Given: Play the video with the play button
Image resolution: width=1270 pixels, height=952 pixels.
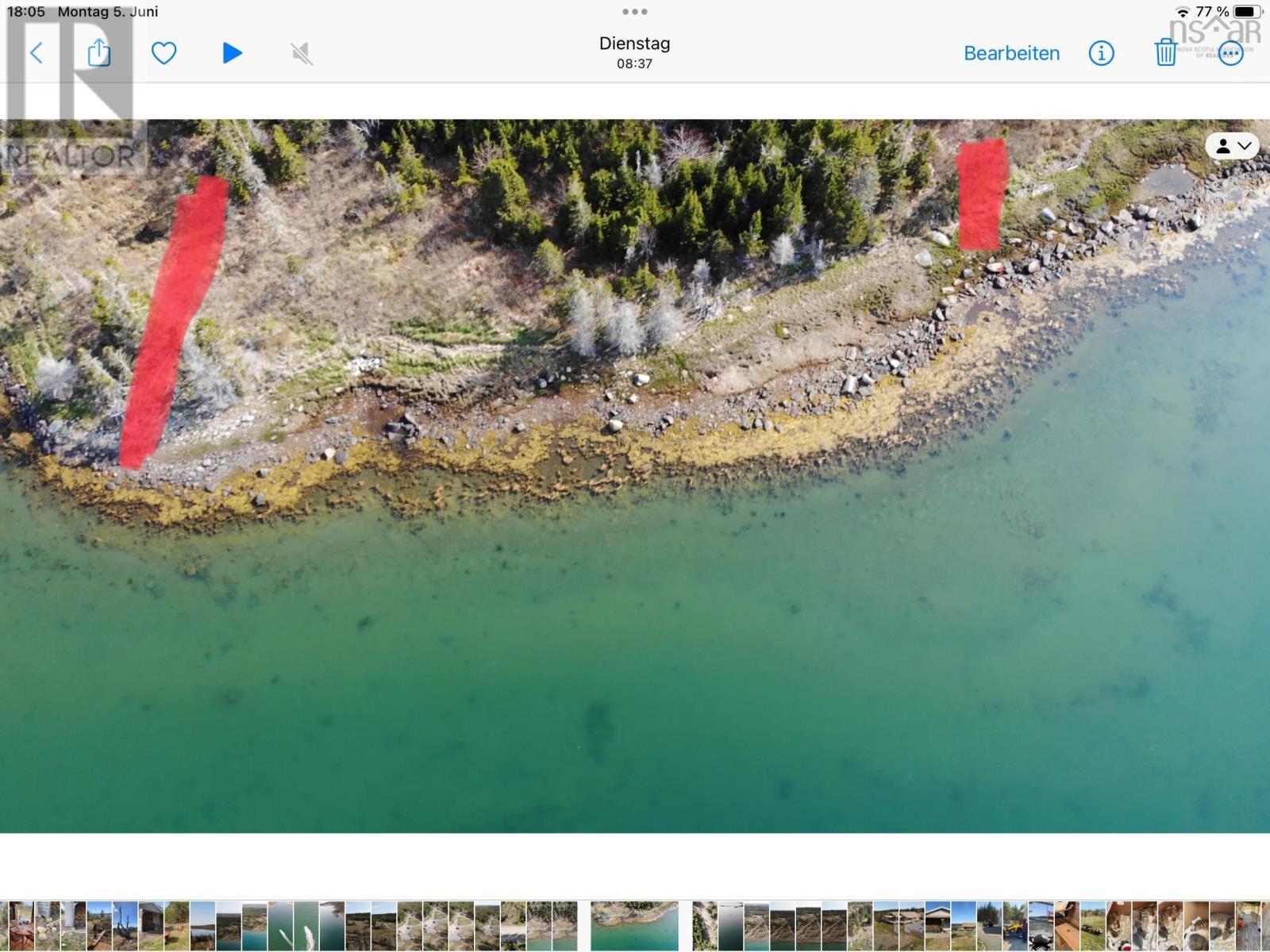Looking at the screenshot, I should tap(232, 53).
